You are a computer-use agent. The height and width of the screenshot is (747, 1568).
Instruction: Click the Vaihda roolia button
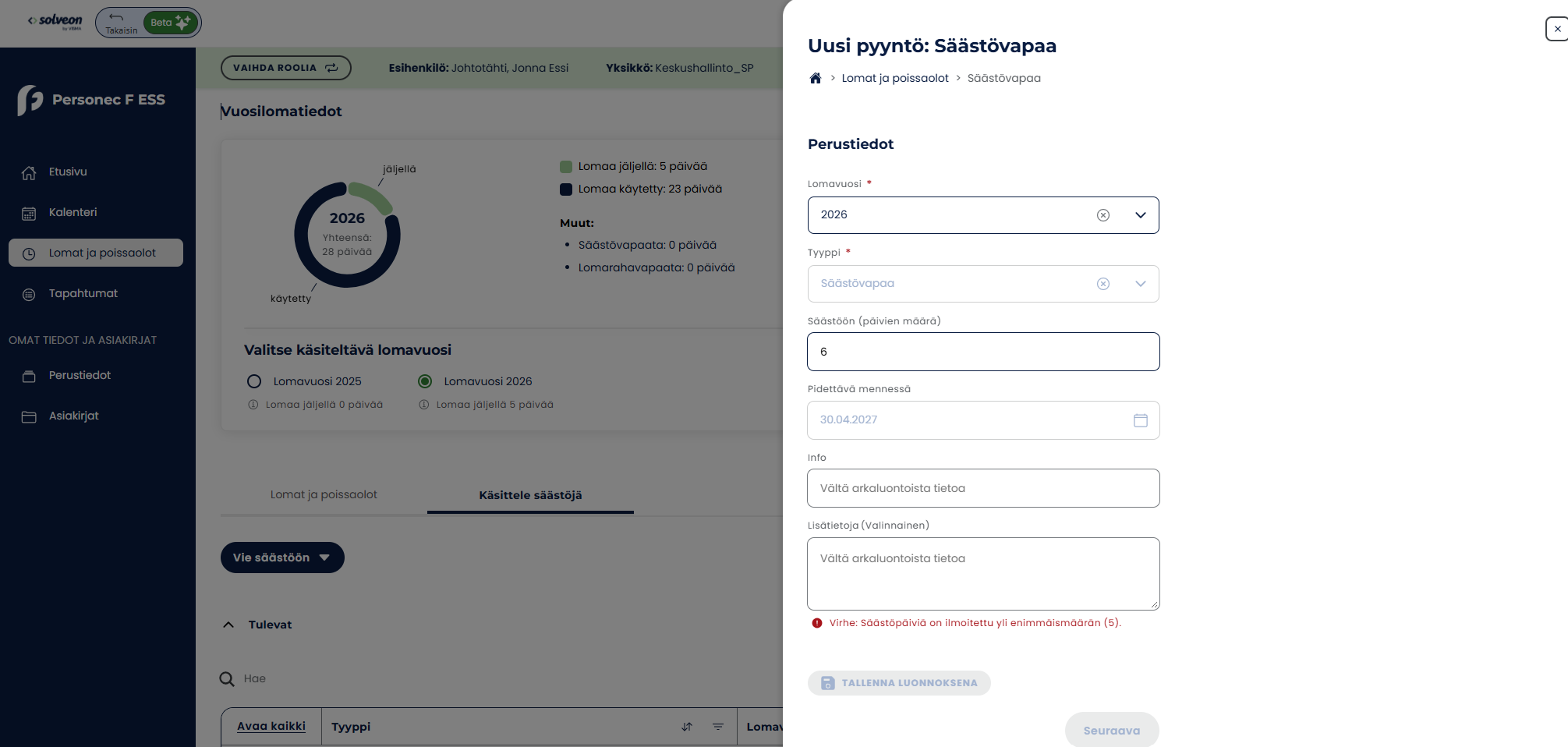(x=286, y=68)
